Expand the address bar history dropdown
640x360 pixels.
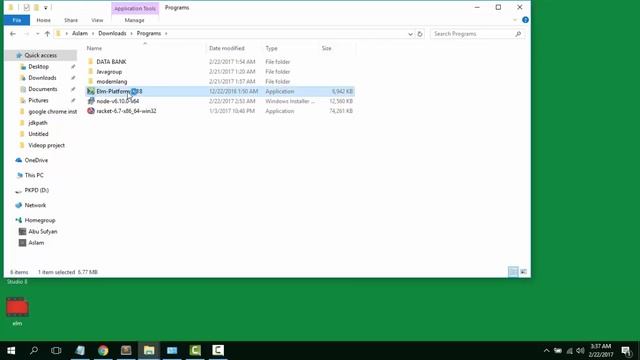410,34
